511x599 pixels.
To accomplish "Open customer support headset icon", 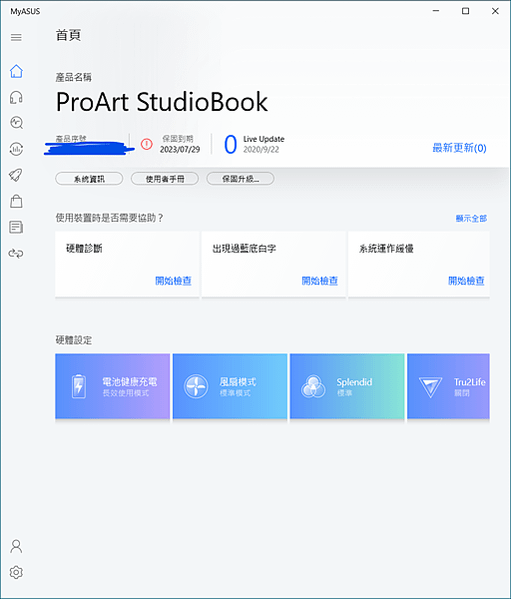I will (x=16, y=97).
